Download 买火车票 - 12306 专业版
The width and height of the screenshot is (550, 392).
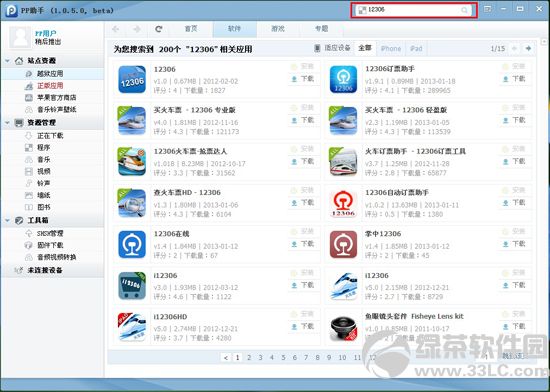[x=303, y=121]
